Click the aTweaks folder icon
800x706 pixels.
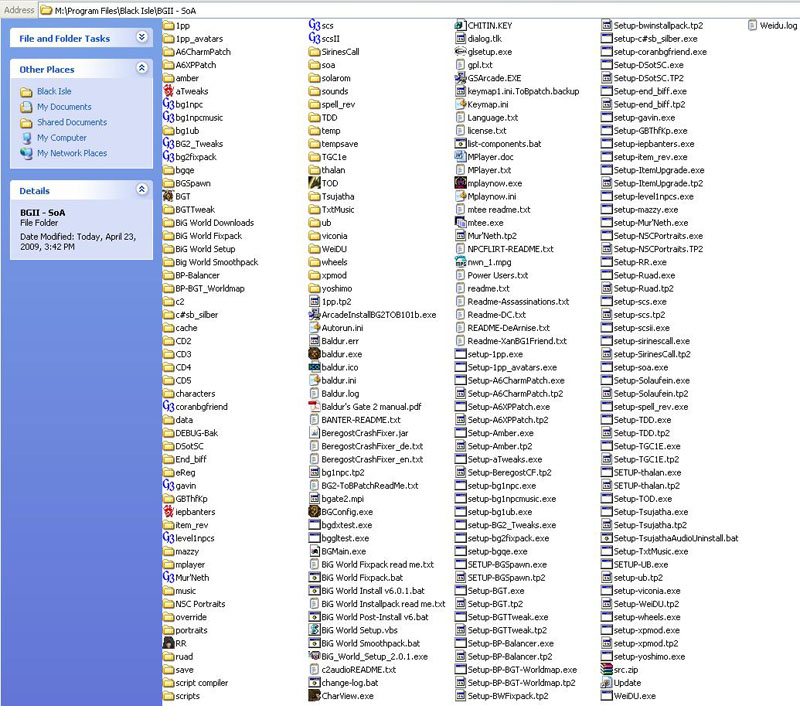pos(168,91)
